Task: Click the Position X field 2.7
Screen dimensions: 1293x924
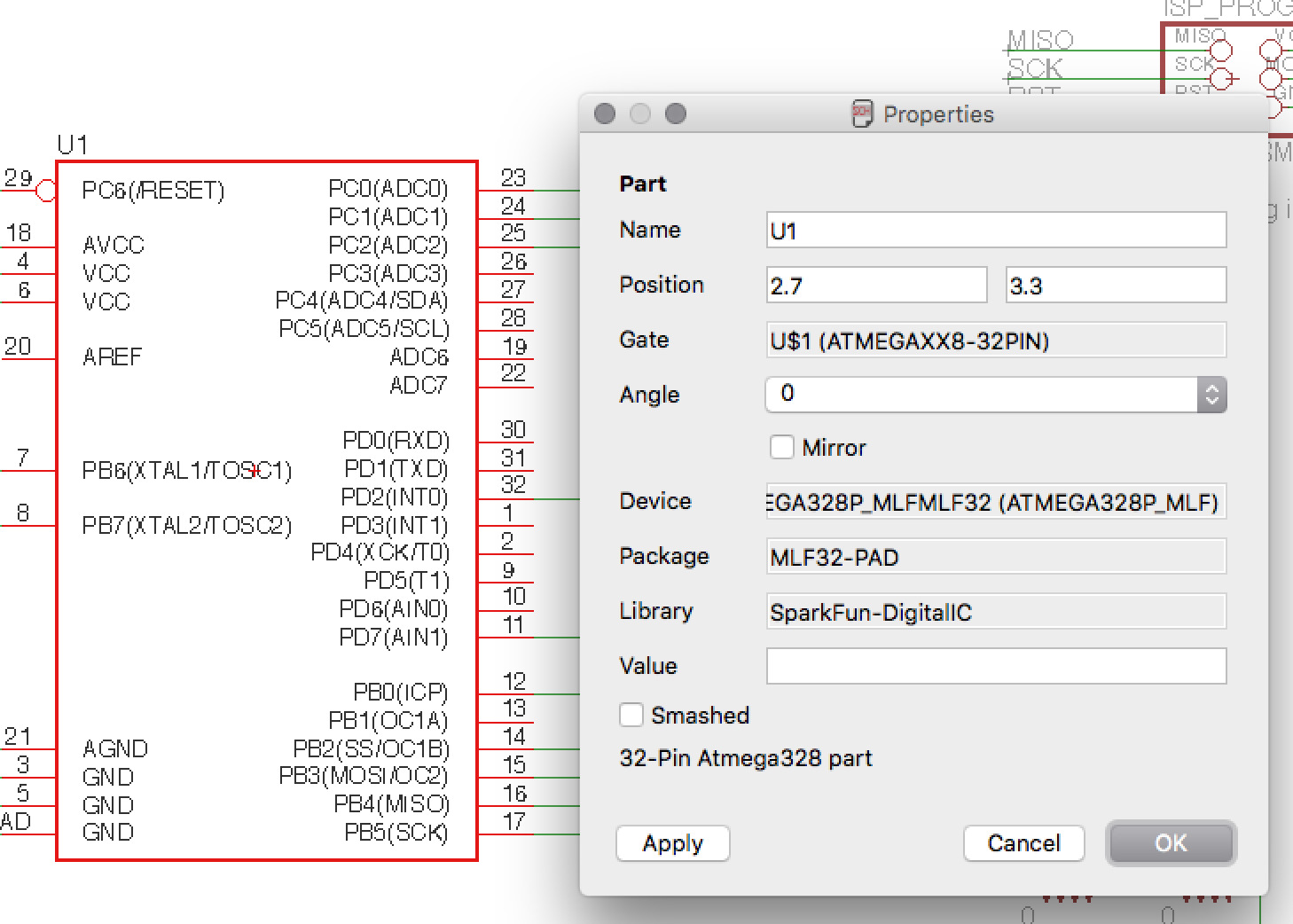Action: click(876, 286)
